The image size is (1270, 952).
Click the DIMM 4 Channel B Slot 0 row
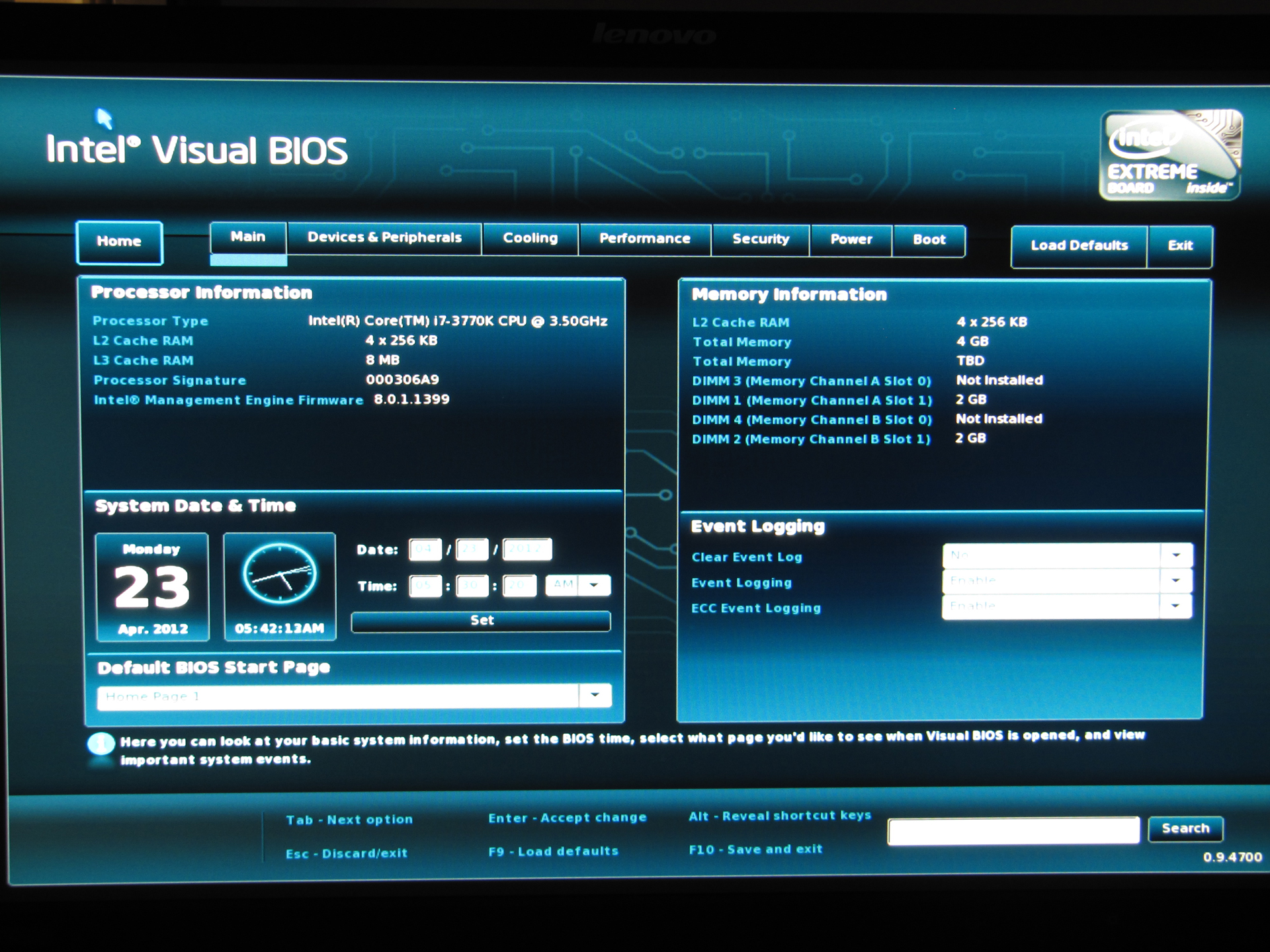coord(867,419)
